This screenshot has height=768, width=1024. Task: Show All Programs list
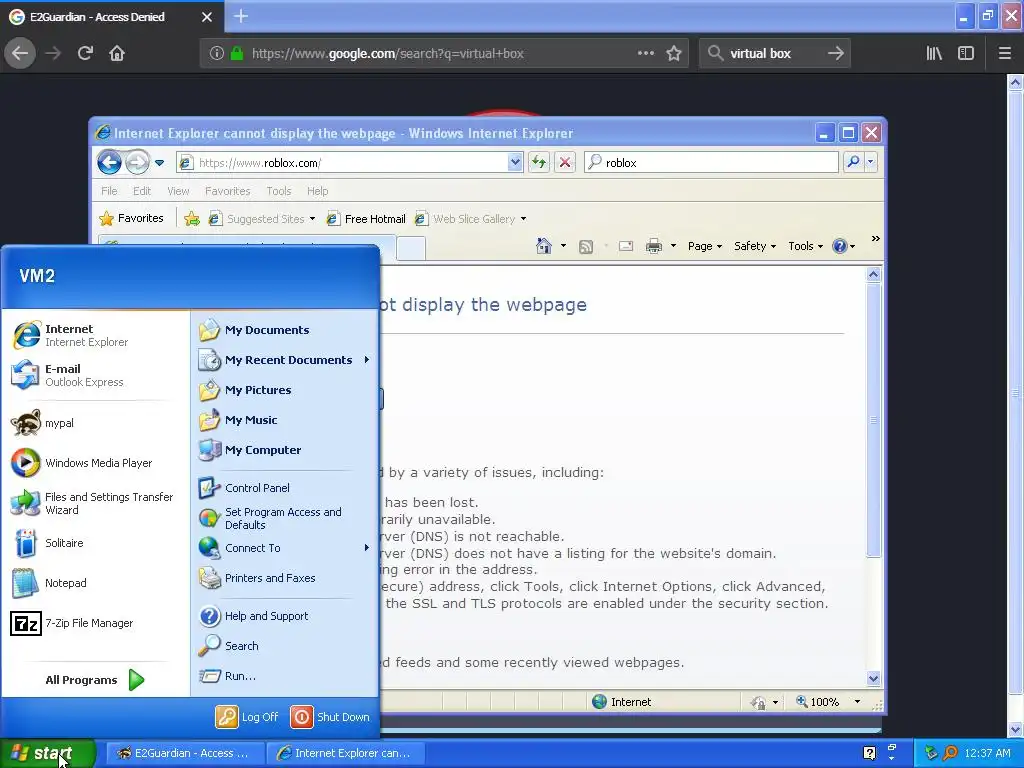pyautogui.click(x=95, y=680)
